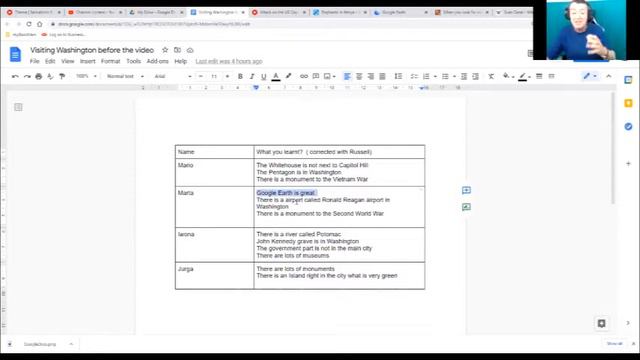Open the Tools menu

(133, 61)
